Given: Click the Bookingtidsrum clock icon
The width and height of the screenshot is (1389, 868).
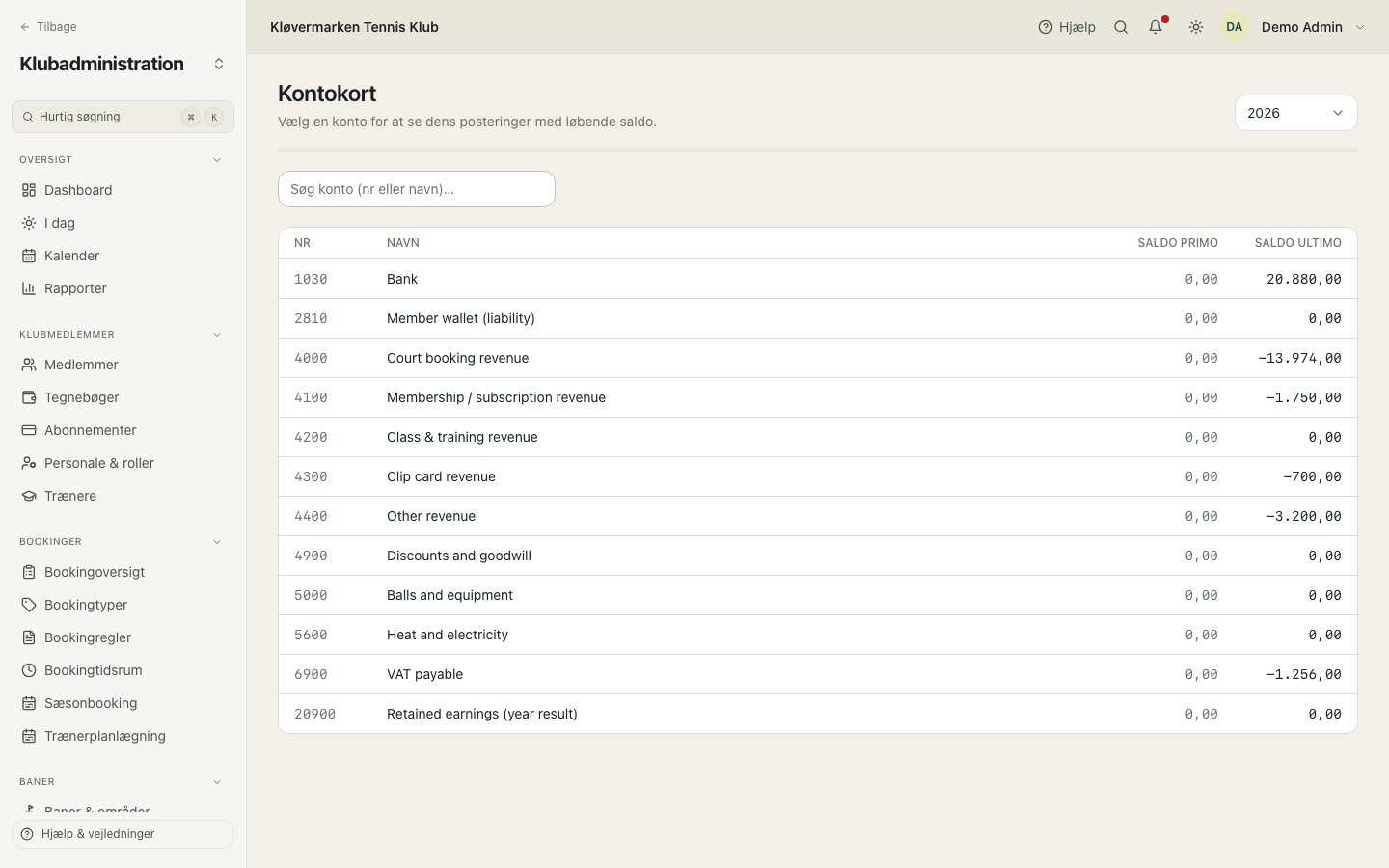Looking at the screenshot, I should (x=29, y=670).
